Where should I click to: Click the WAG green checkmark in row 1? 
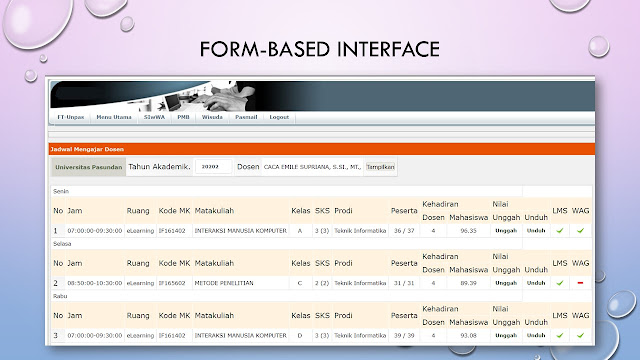pos(580,231)
